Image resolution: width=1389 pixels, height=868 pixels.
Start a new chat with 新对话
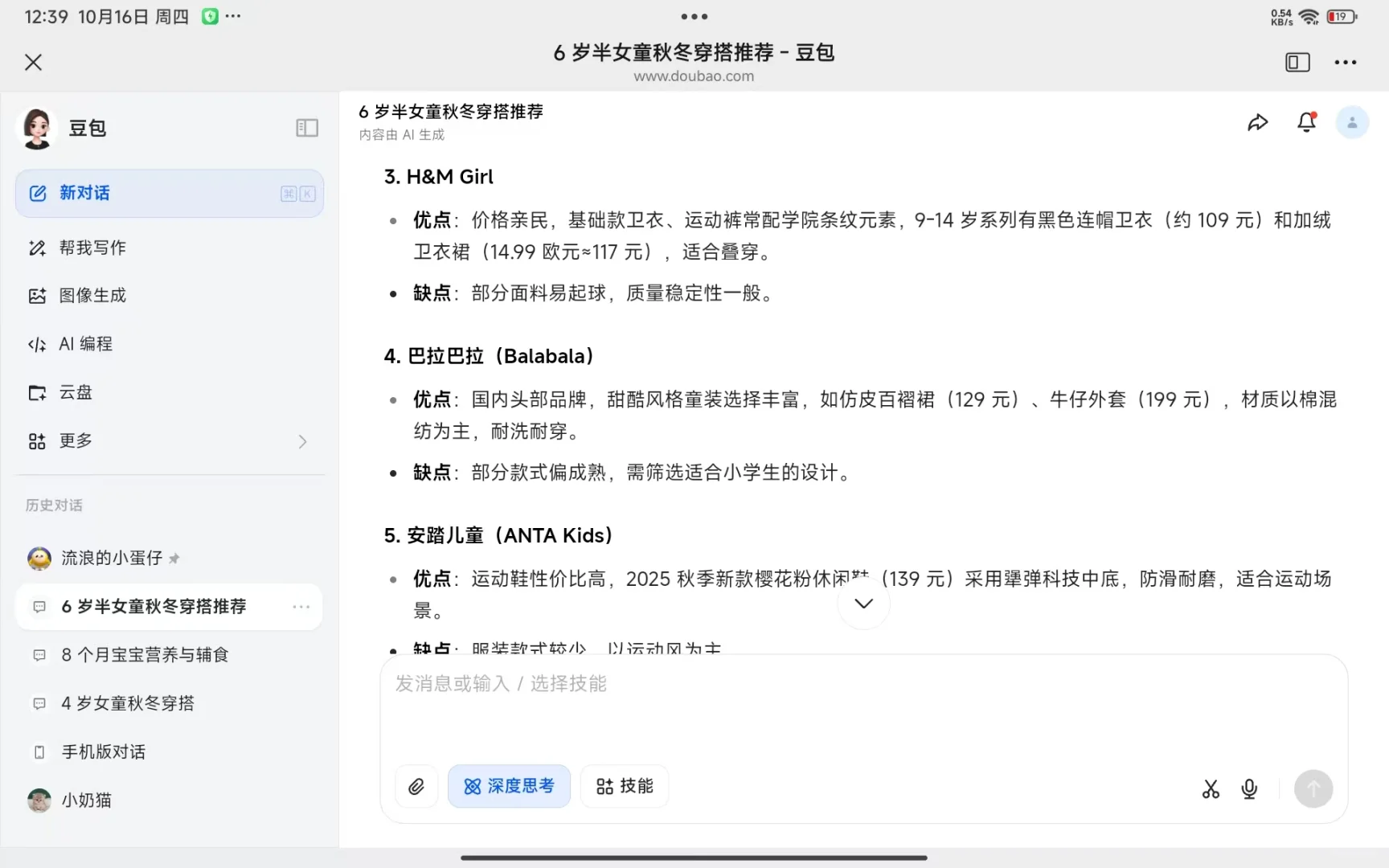(170, 193)
